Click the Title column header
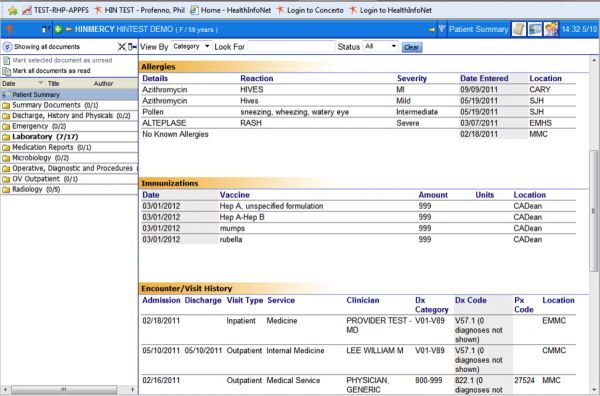The image size is (600, 396). (x=68, y=83)
